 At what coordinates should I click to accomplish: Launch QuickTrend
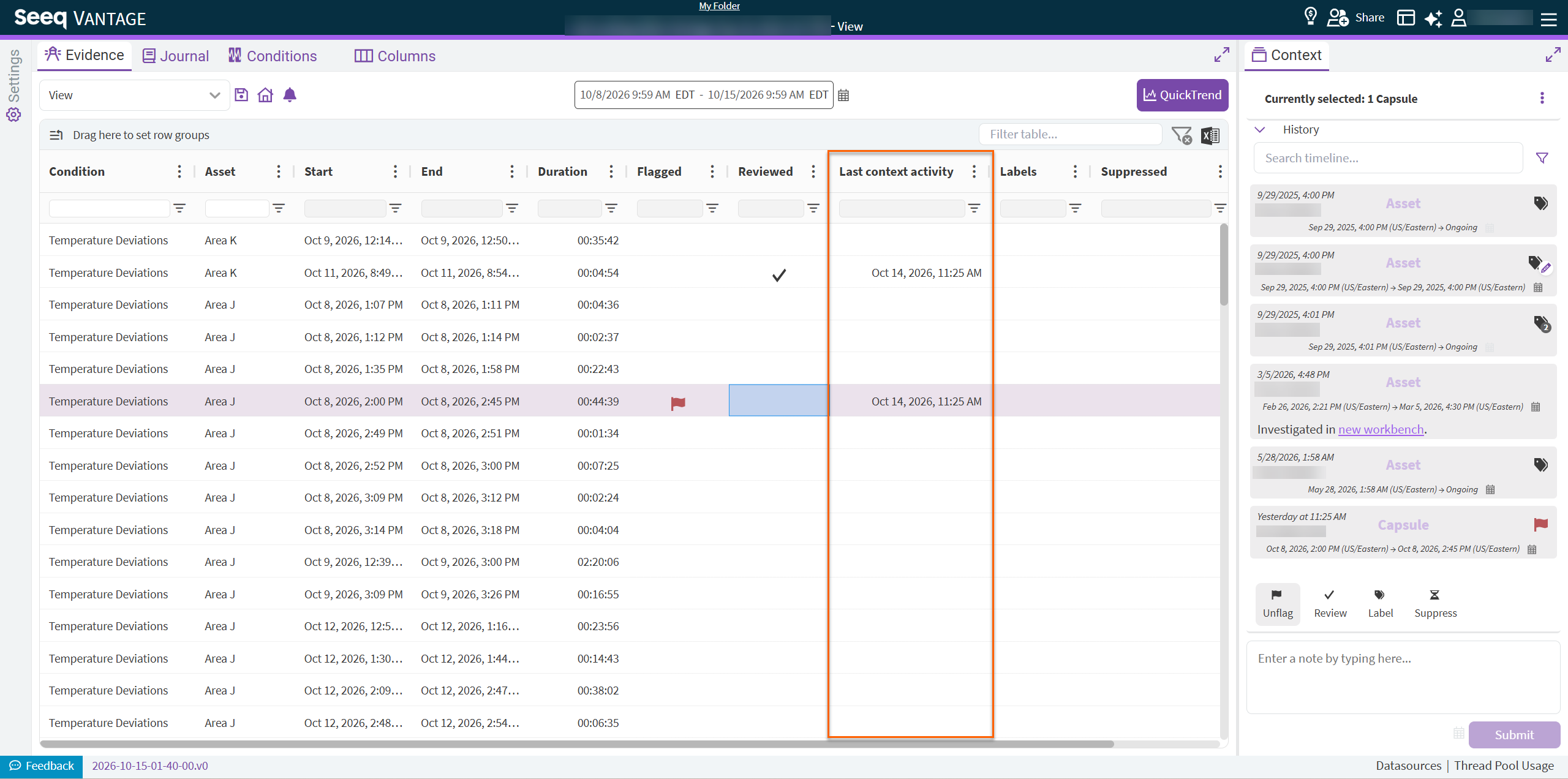coord(1182,95)
